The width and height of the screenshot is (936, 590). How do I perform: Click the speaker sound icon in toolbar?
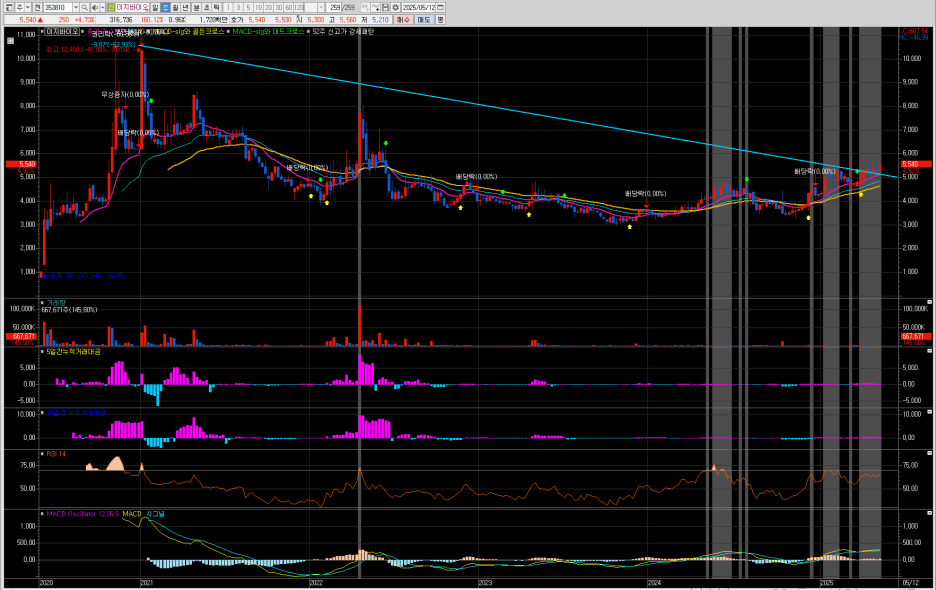(x=94, y=7)
